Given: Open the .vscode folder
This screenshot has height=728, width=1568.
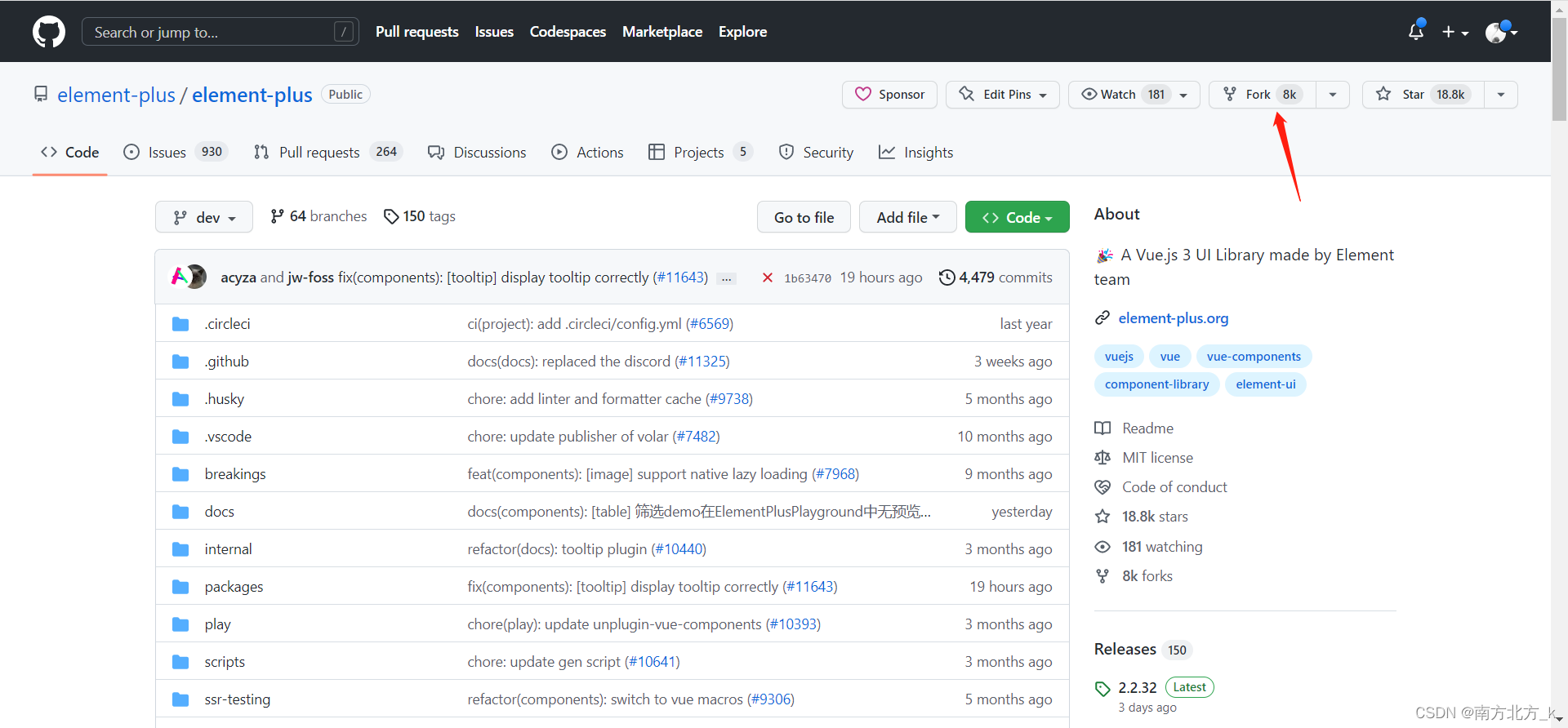Looking at the screenshot, I should click(x=228, y=437).
